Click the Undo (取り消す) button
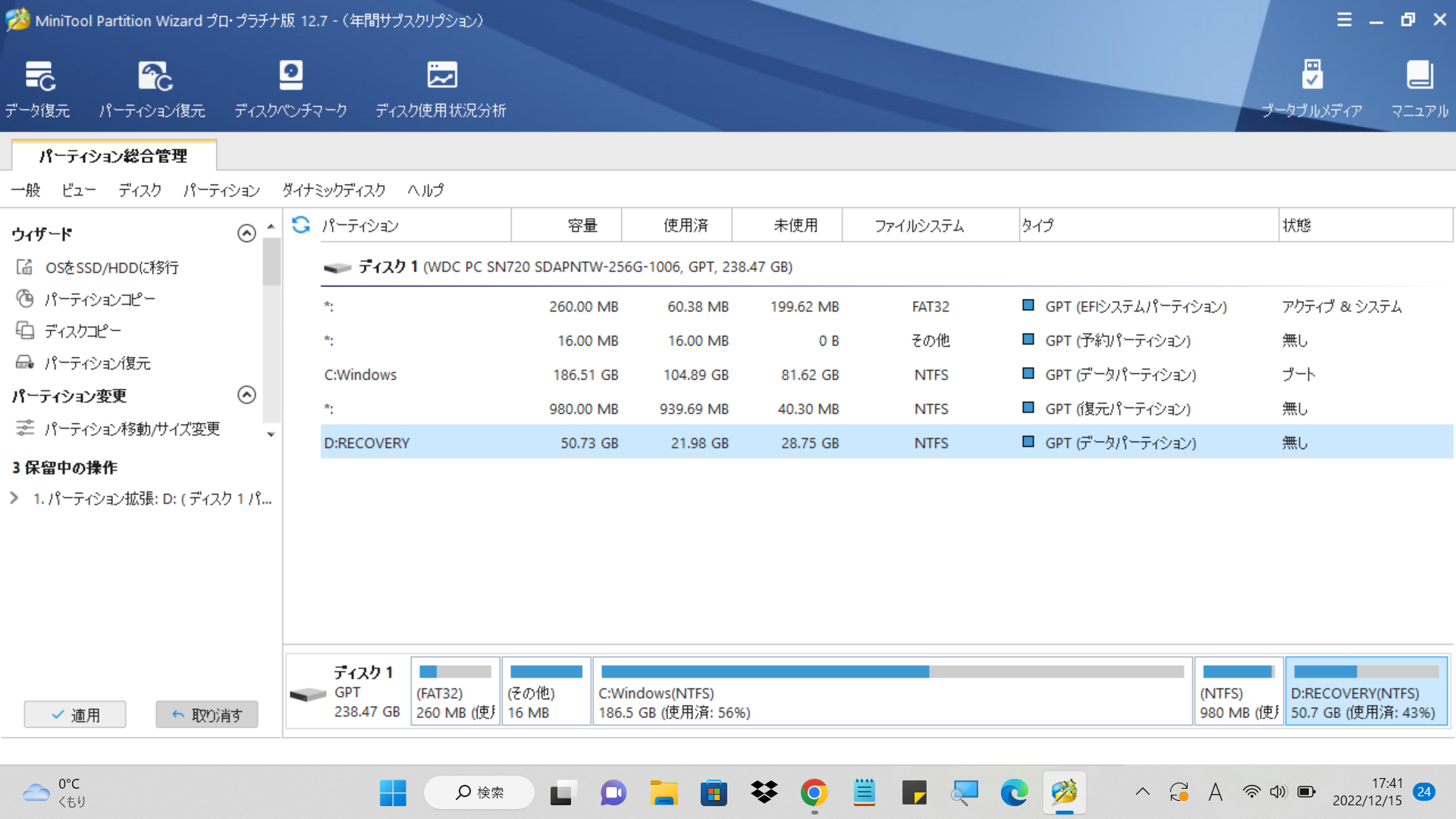This screenshot has width=1456, height=819. pos(206,714)
